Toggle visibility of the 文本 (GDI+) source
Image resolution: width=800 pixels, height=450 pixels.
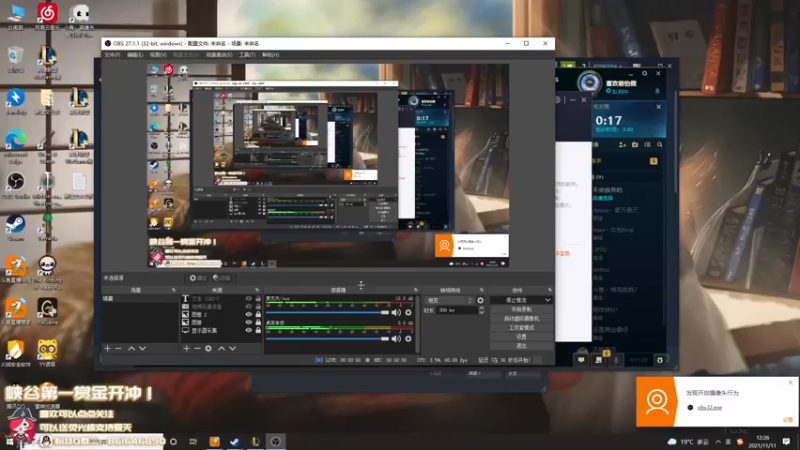point(248,299)
